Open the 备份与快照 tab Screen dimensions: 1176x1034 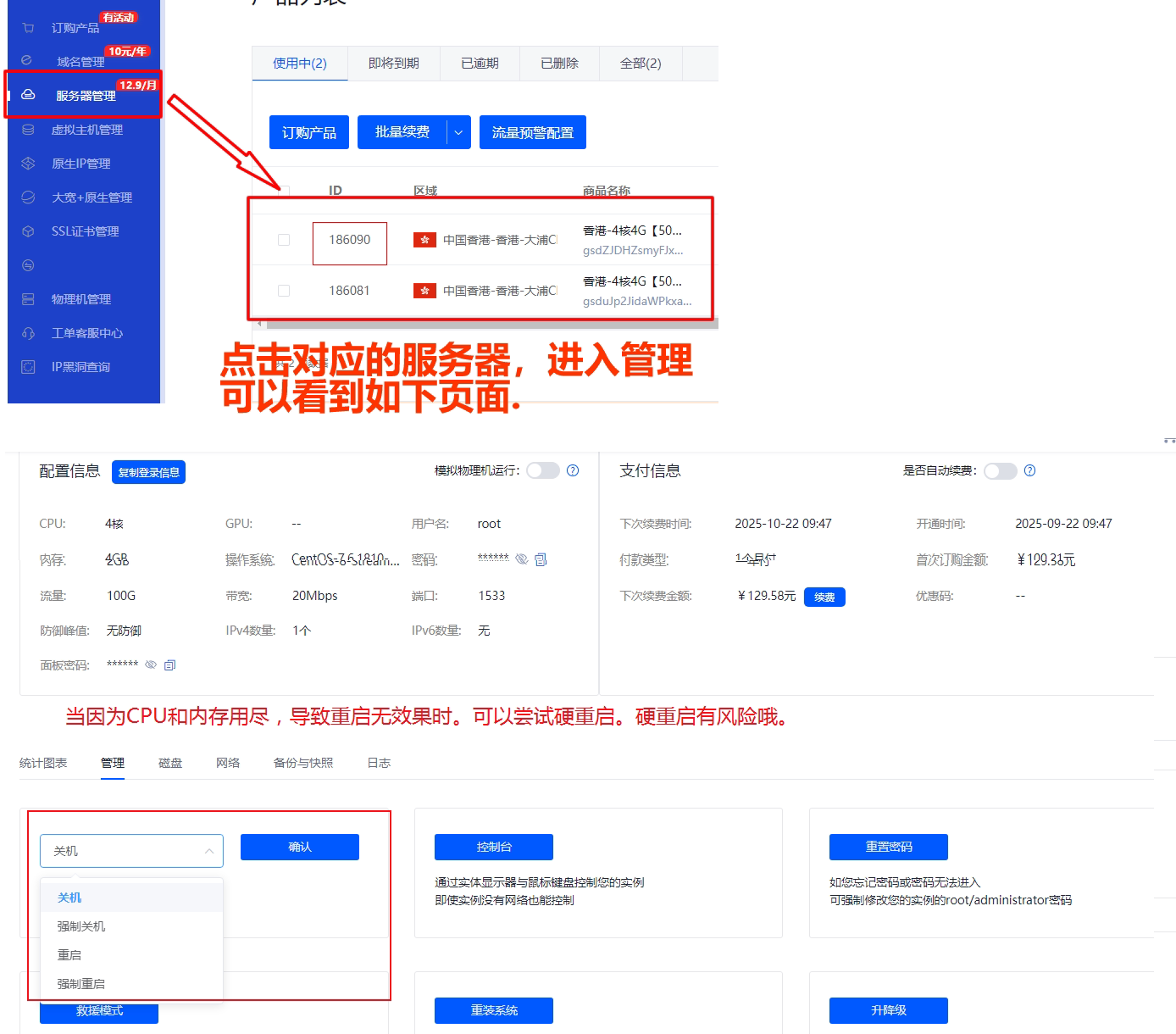(x=303, y=763)
